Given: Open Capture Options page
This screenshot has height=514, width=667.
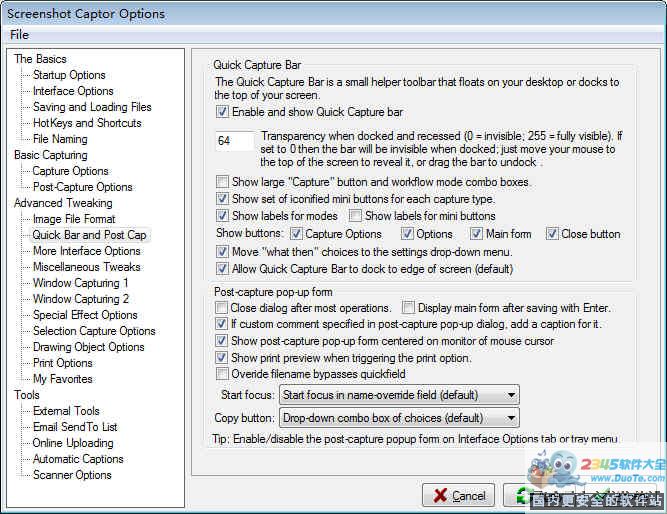Looking at the screenshot, I should [70, 171].
